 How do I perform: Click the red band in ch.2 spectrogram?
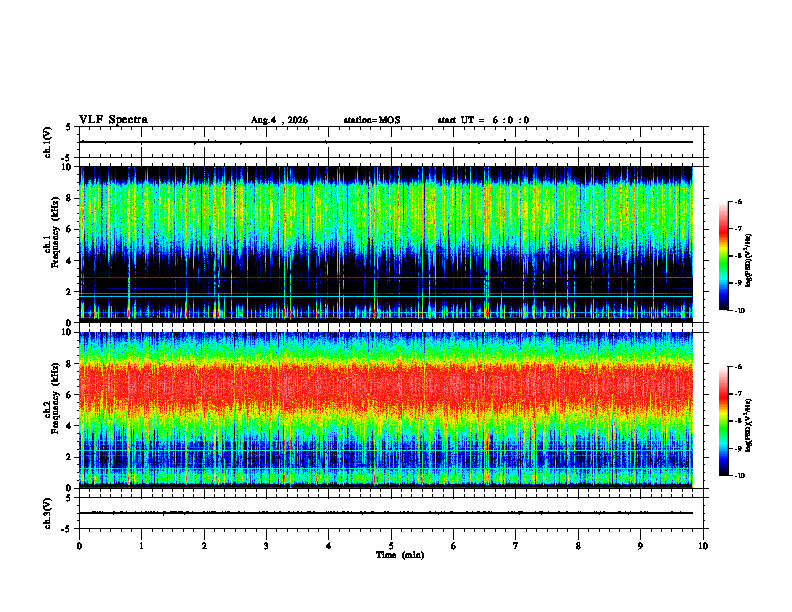click(386, 386)
